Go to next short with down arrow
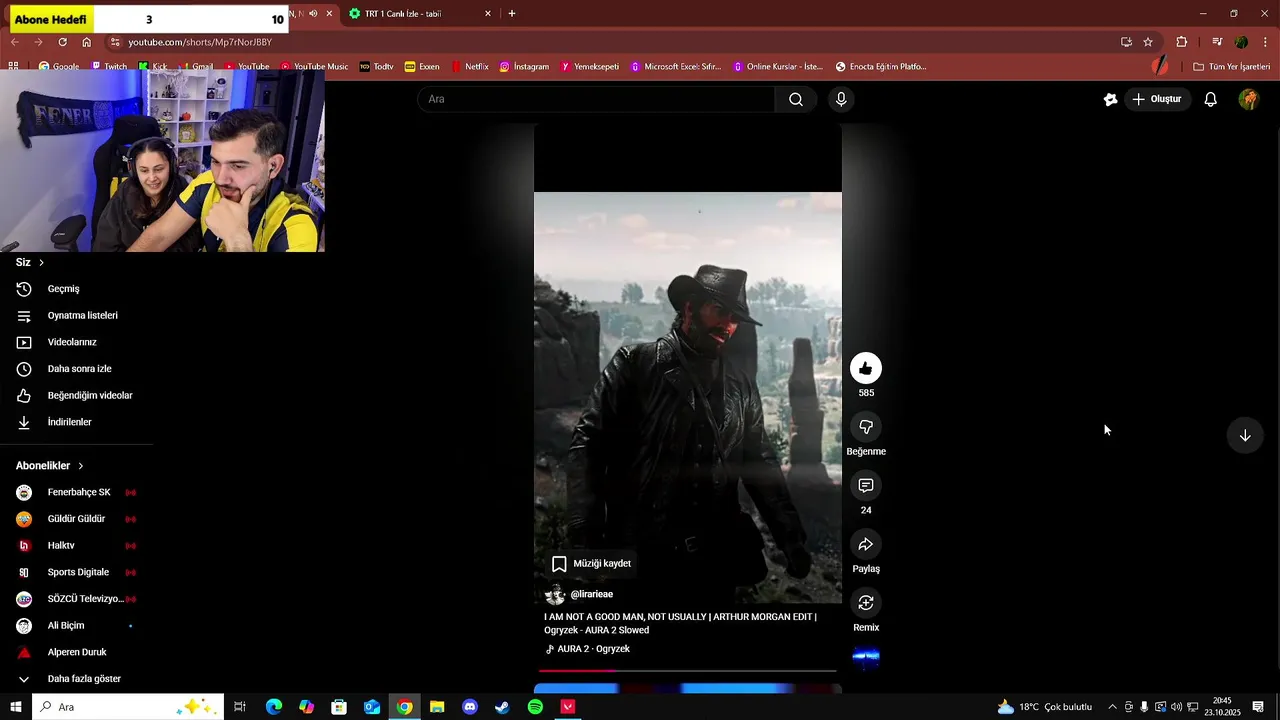 (1245, 435)
